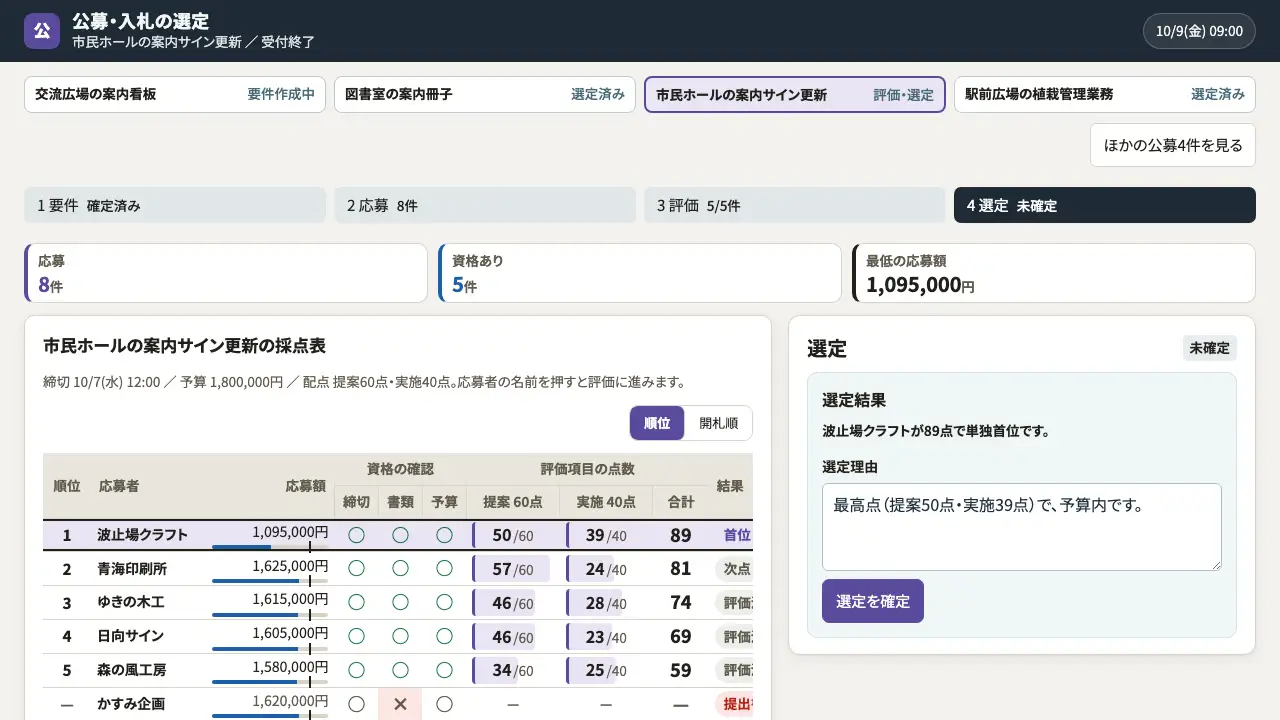Open the 交流広場の案内看板 tender tab
Image resolution: width=1280 pixels, height=720 pixels.
[x=175, y=95]
